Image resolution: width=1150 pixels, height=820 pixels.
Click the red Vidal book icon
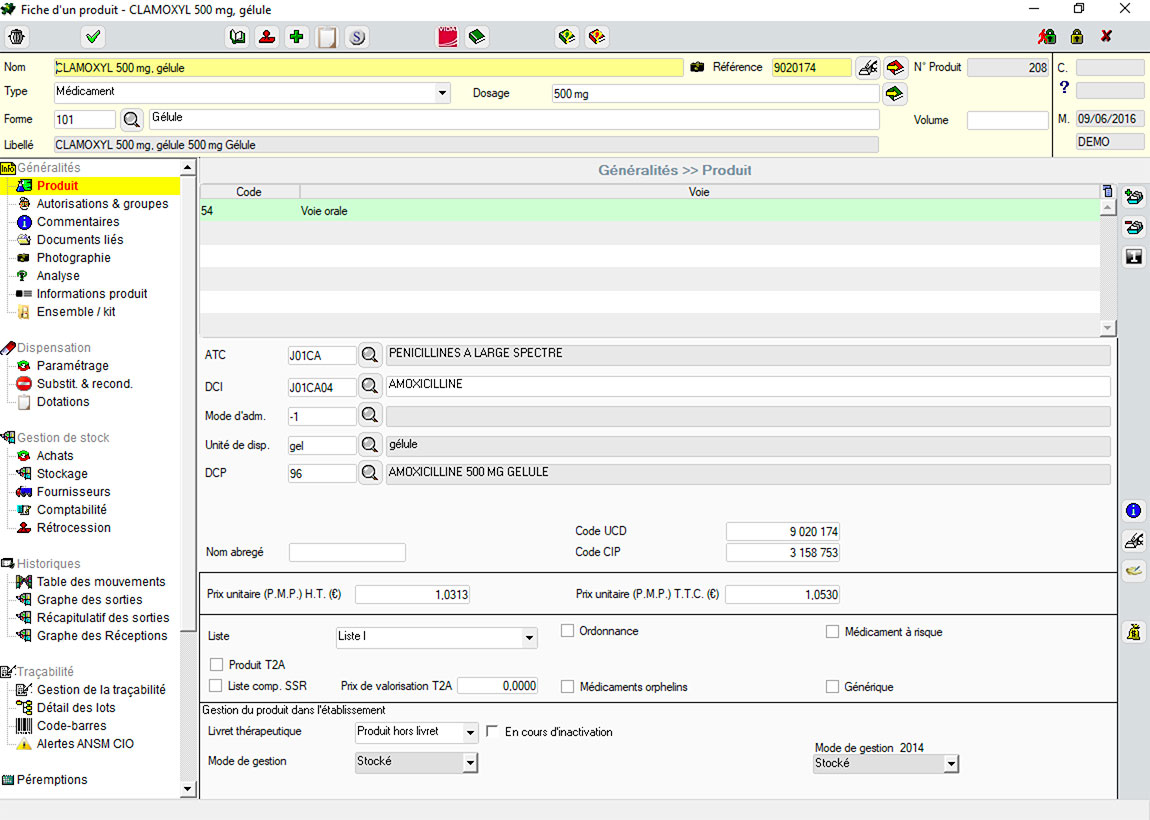[447, 37]
